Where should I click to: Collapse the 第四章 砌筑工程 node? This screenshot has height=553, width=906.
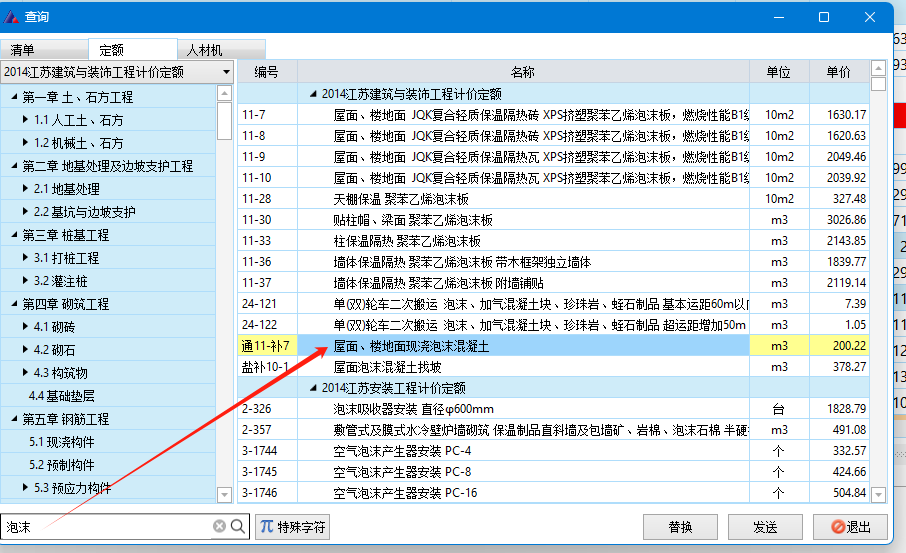(14, 303)
